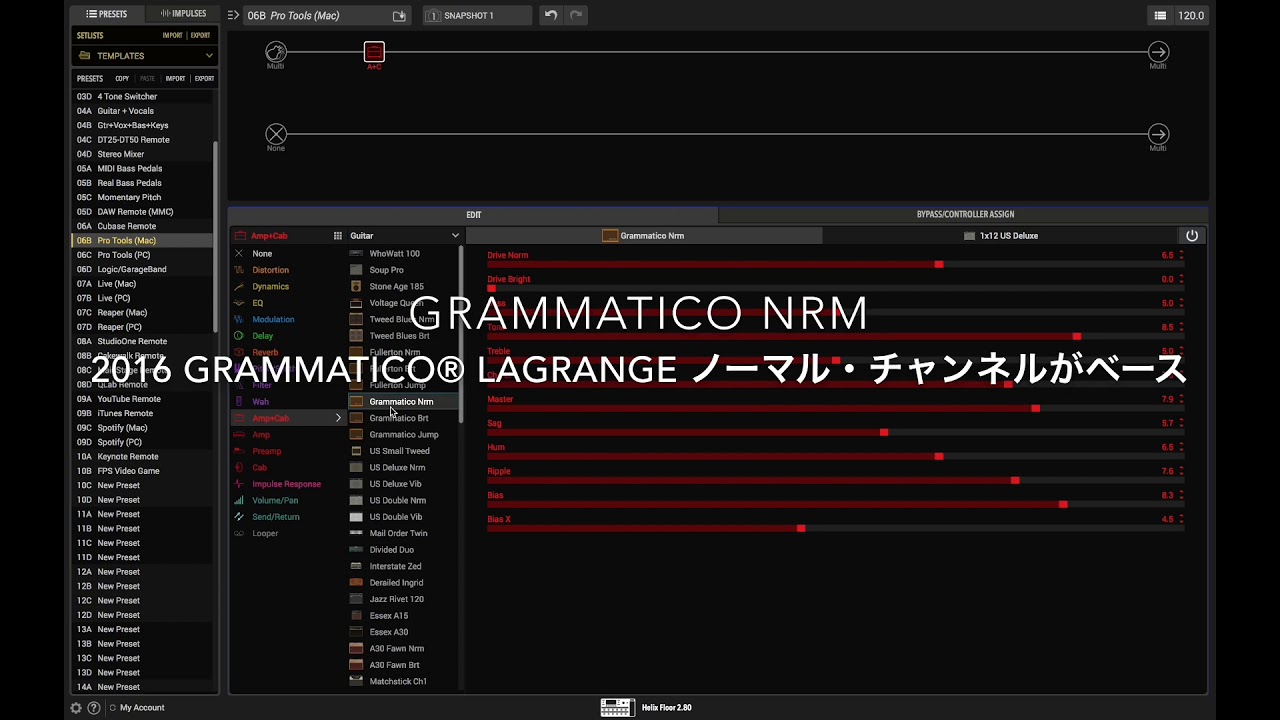Click the Drive Norm value stepper
Image resolution: width=1280 pixels, height=720 pixels.
pos(1181,255)
